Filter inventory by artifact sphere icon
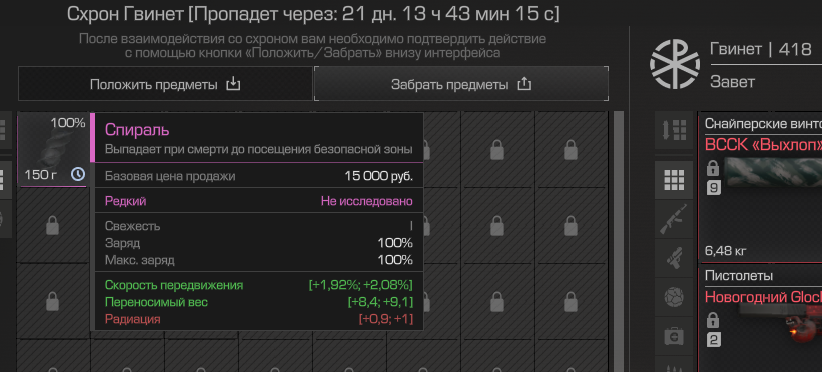Screen dimensions: 822x372 (x=674, y=298)
